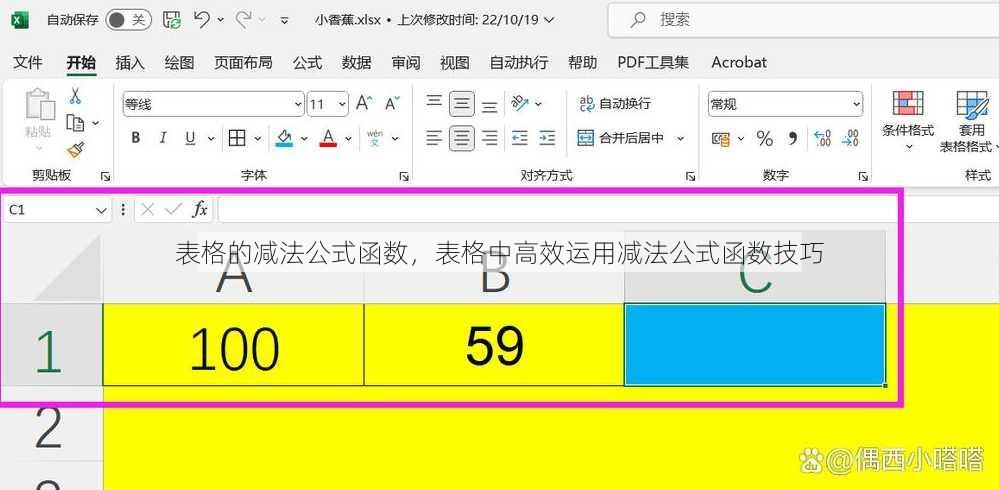The width and height of the screenshot is (999, 490).
Task: Click the Decrease Decimal icon
Action: click(x=851, y=138)
